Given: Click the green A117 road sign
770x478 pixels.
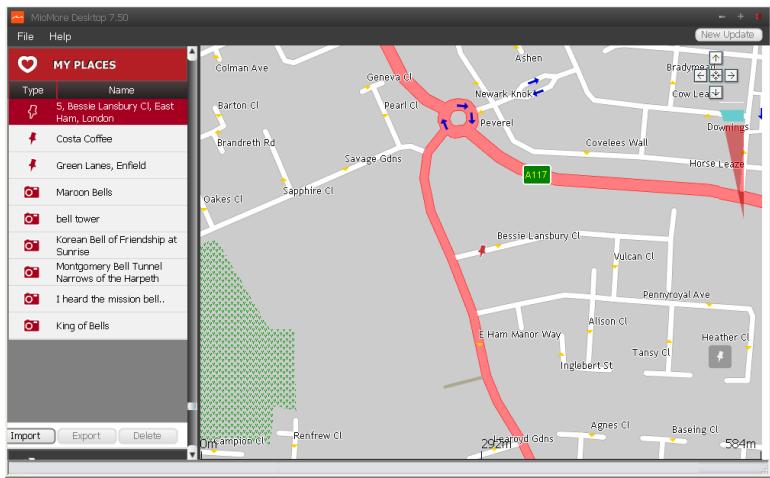Looking at the screenshot, I should pos(536,175).
